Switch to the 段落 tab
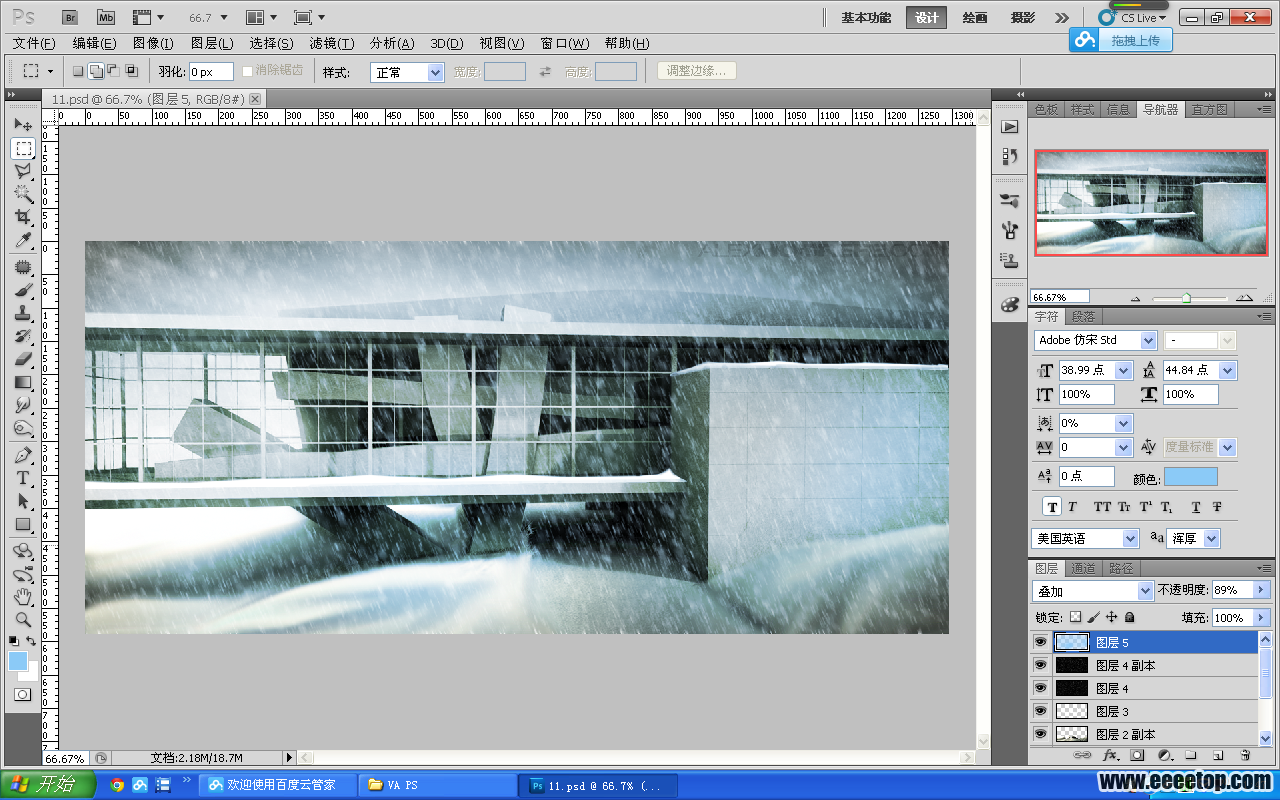This screenshot has height=800, width=1280. point(1083,316)
